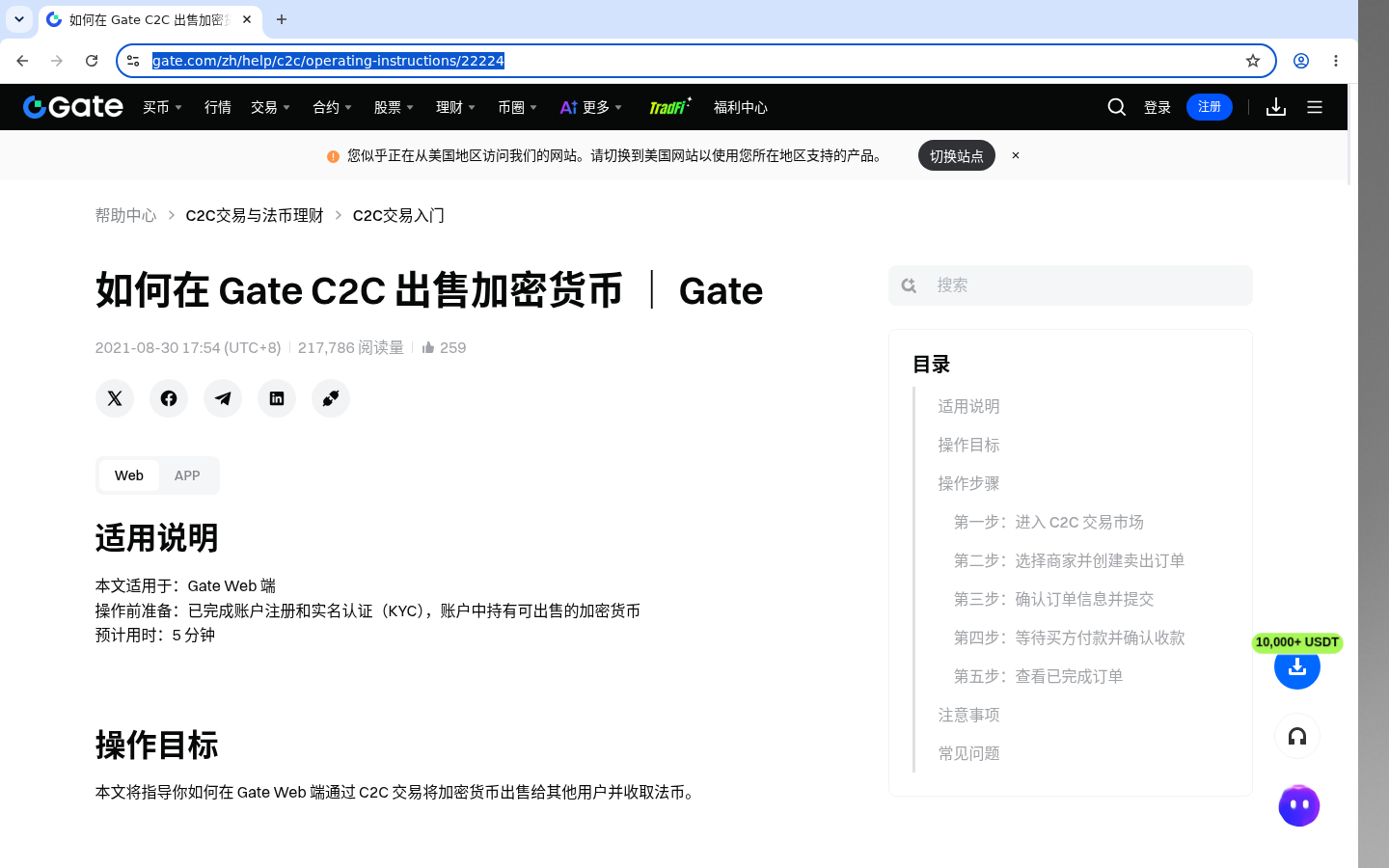Viewport: 1389px width, 868px height.
Task: Dismiss the region notice with X
Action: click(1016, 155)
